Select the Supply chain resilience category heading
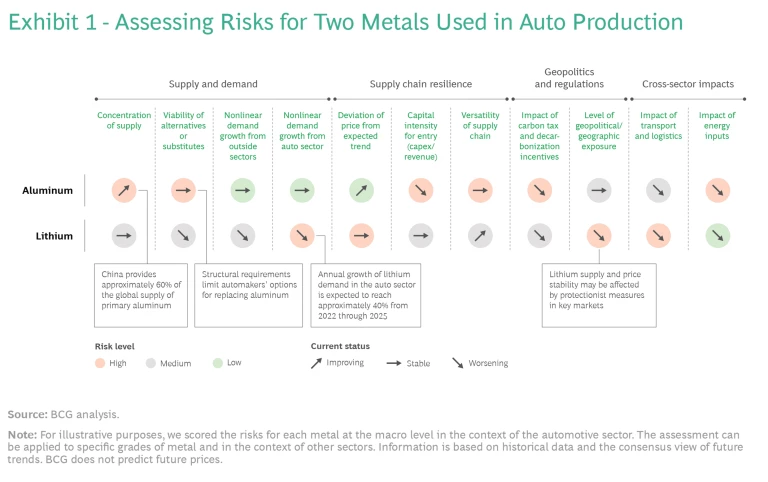The width and height of the screenshot is (768, 482). point(421,85)
